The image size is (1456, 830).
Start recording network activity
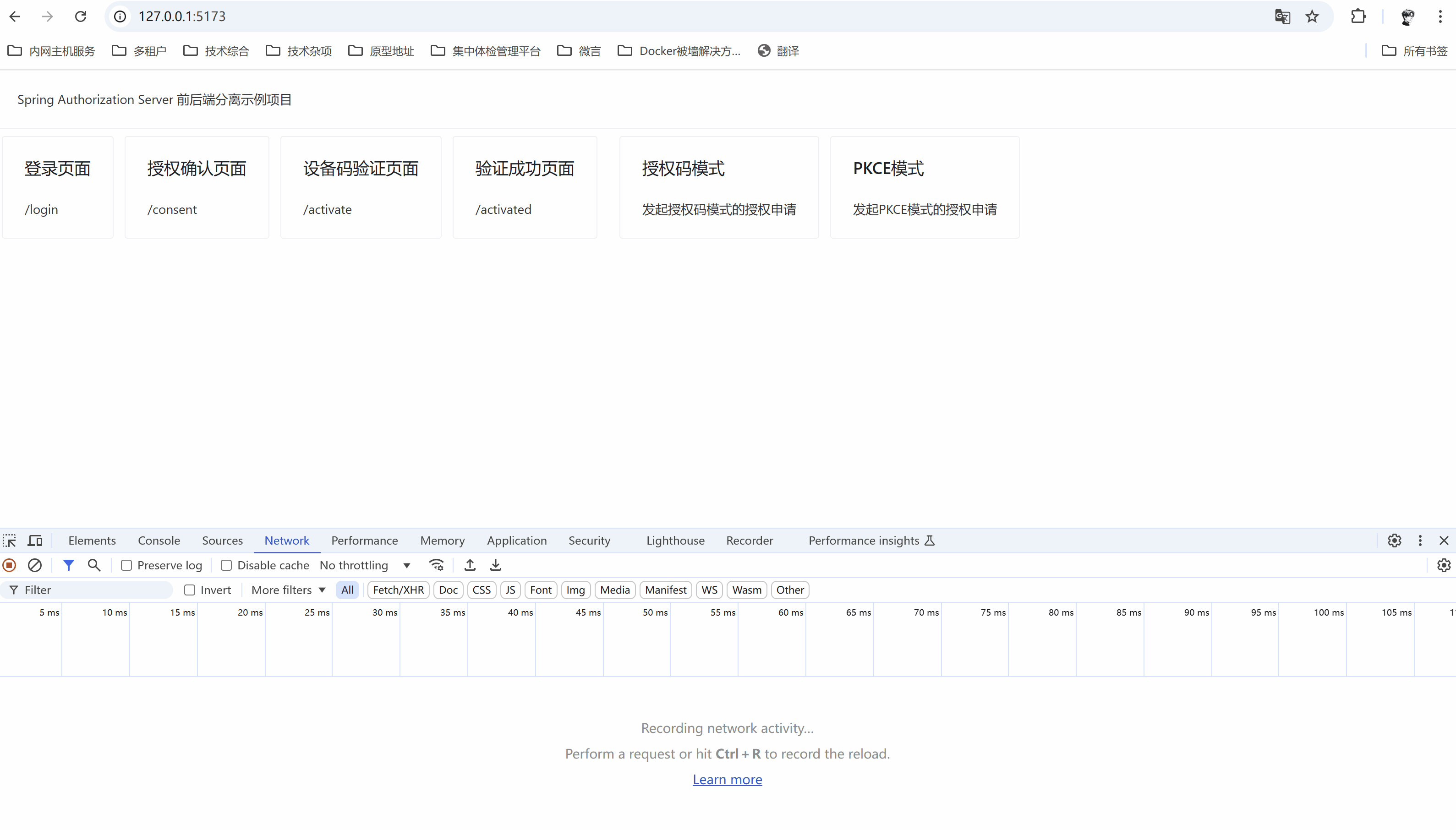click(9, 565)
